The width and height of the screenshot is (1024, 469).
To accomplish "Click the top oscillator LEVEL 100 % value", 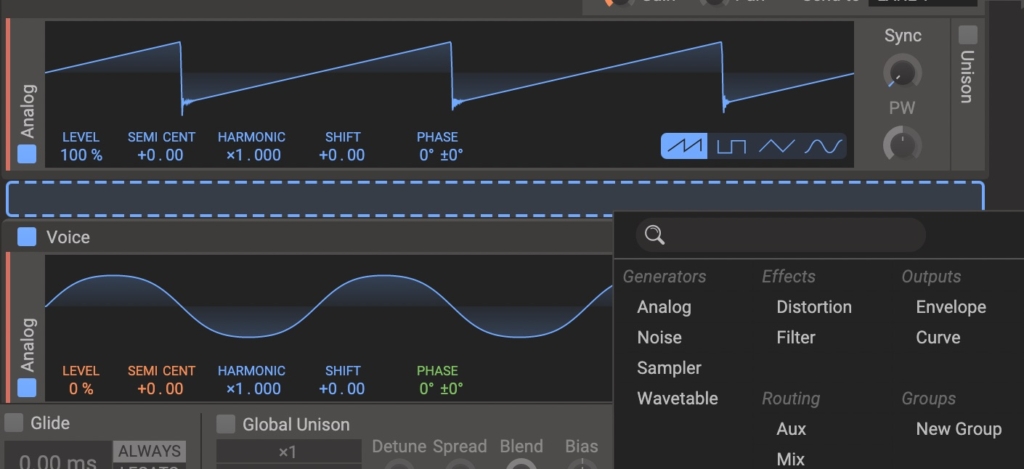I will (x=81, y=155).
